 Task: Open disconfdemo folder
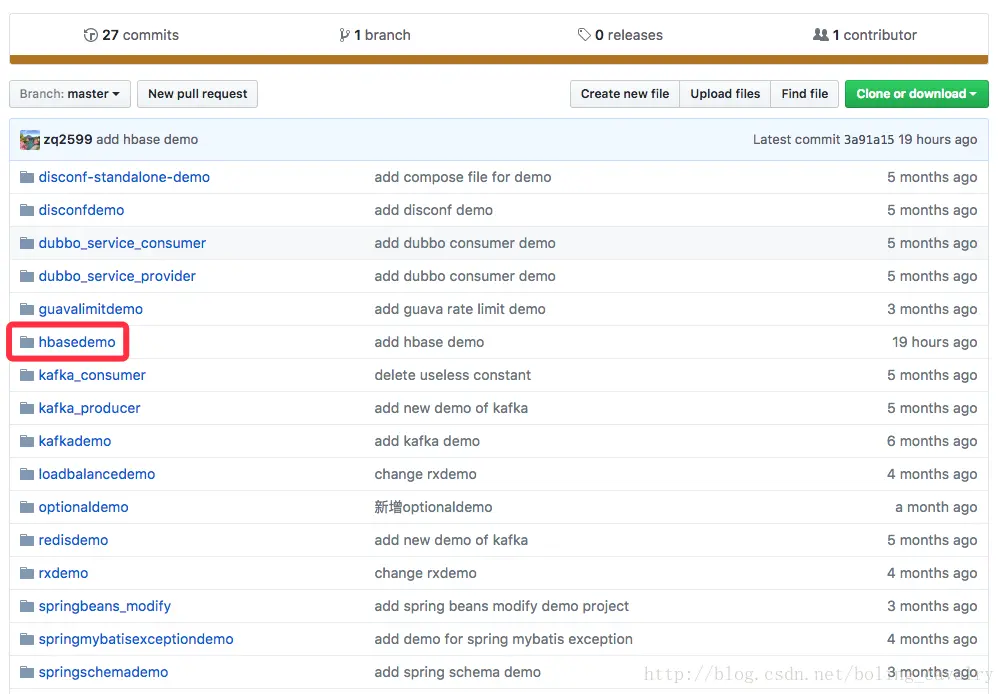pyautogui.click(x=81, y=210)
